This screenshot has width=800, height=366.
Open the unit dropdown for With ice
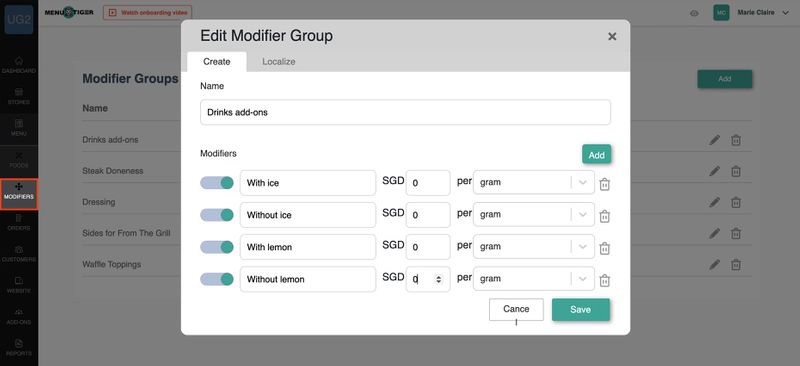[x=534, y=182]
